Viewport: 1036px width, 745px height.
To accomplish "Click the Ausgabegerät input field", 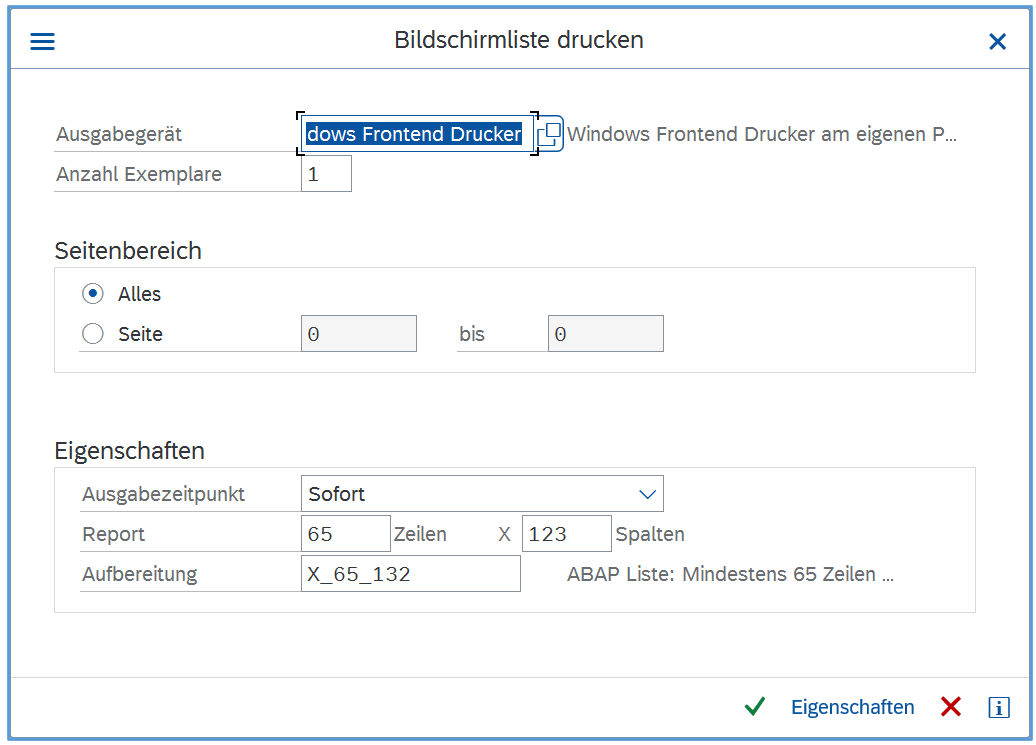I will point(414,134).
